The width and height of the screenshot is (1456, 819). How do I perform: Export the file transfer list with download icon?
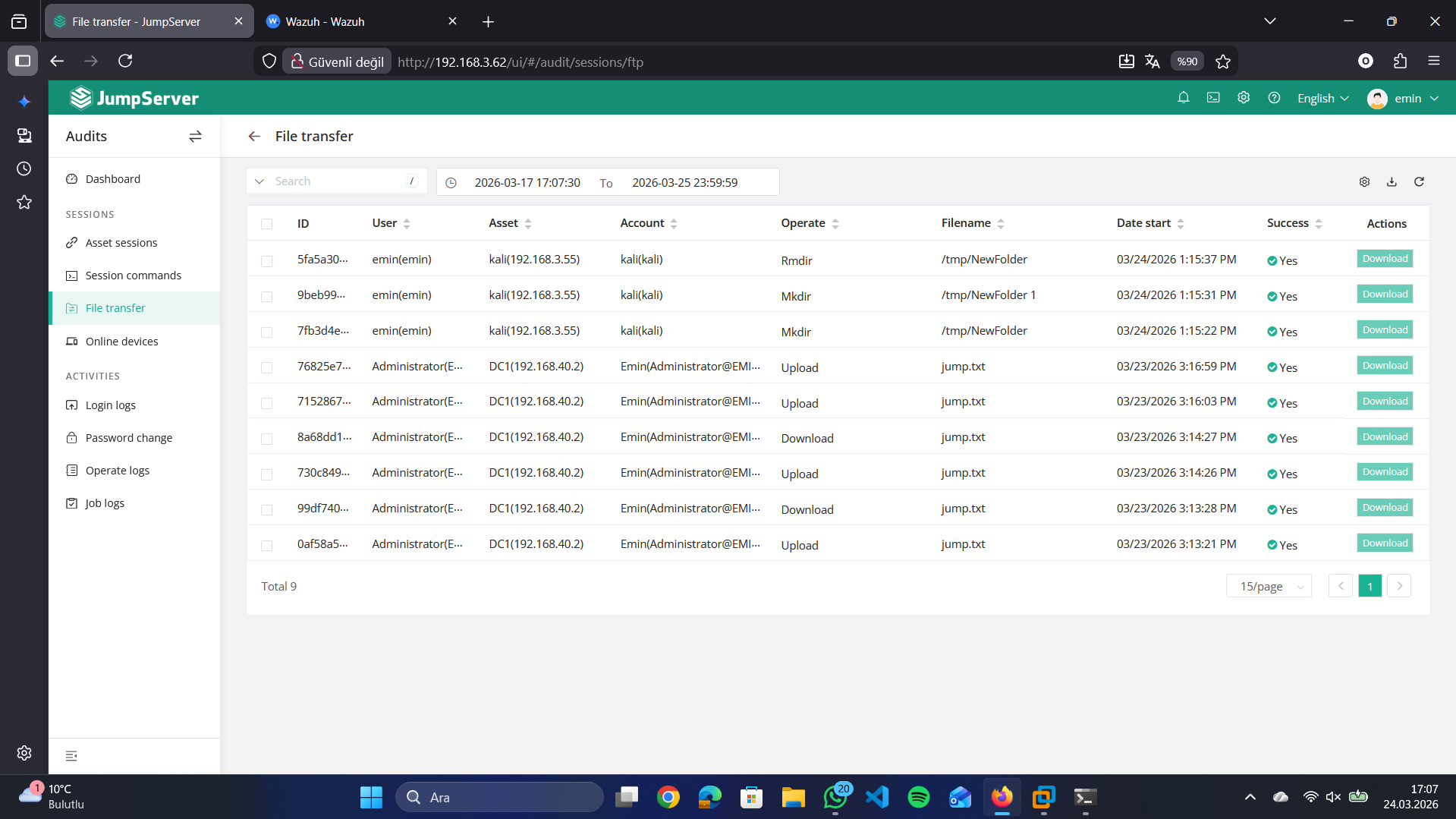(x=1392, y=182)
